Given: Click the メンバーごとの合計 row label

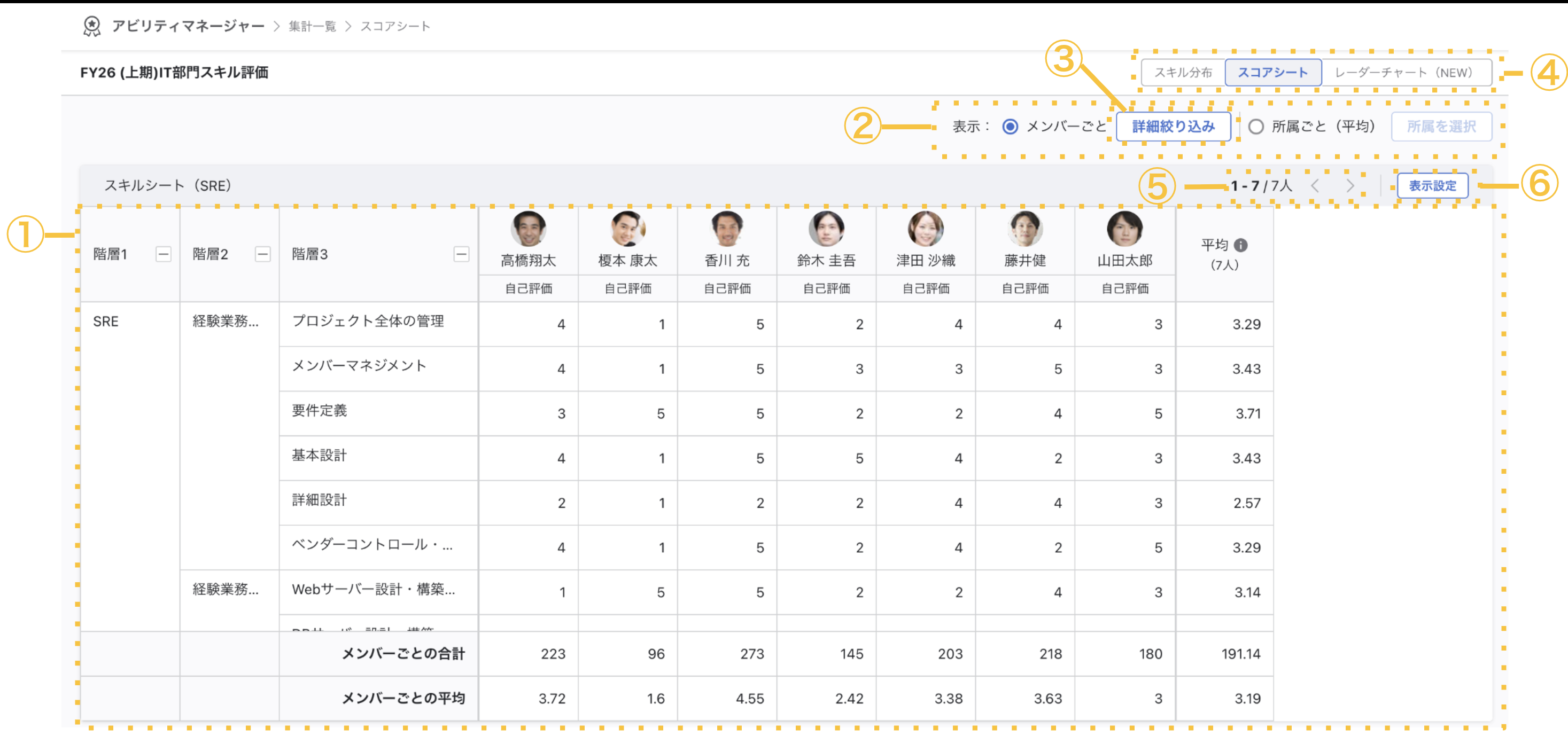Looking at the screenshot, I should tap(403, 654).
